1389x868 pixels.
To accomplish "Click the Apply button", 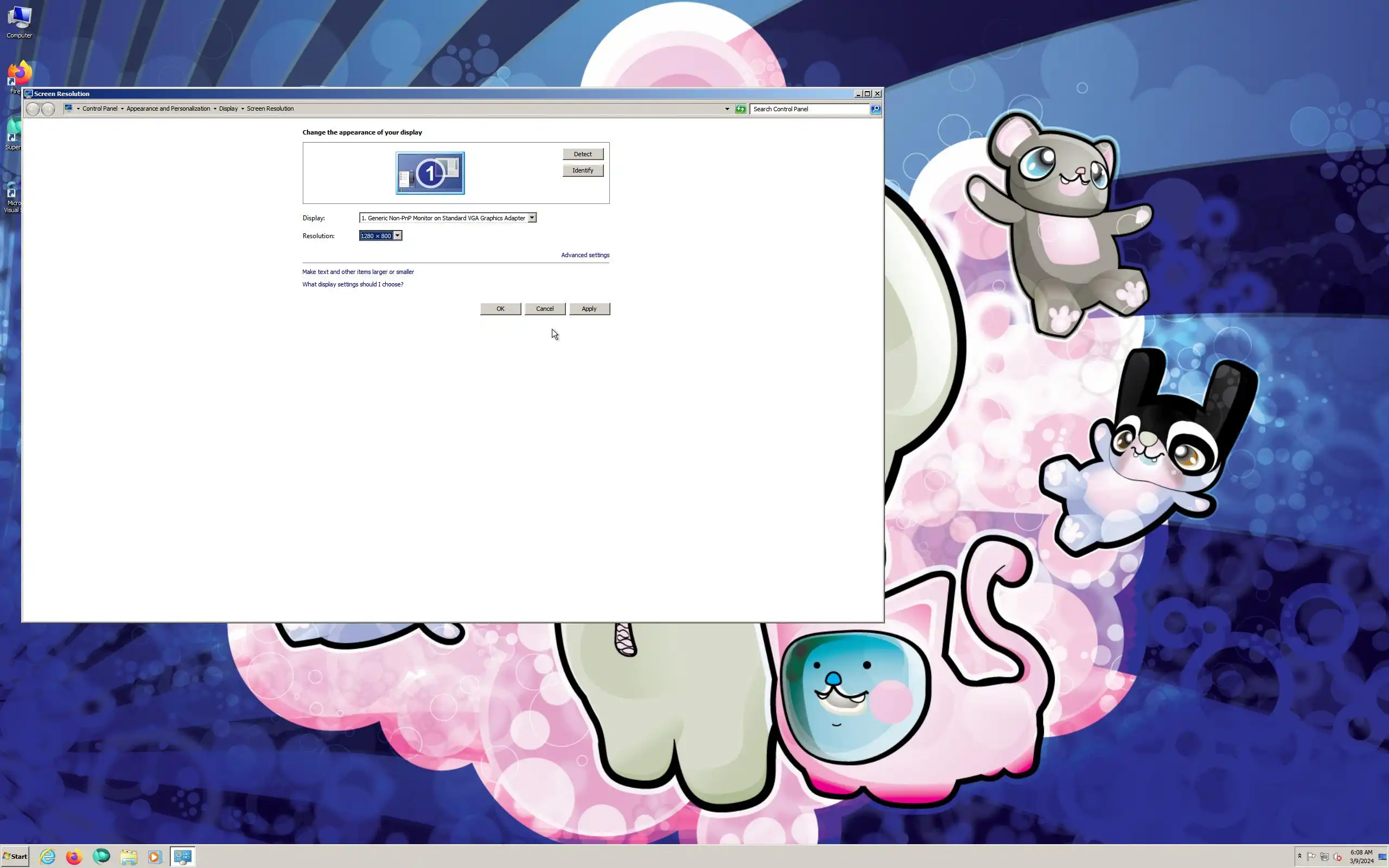I will click(589, 309).
